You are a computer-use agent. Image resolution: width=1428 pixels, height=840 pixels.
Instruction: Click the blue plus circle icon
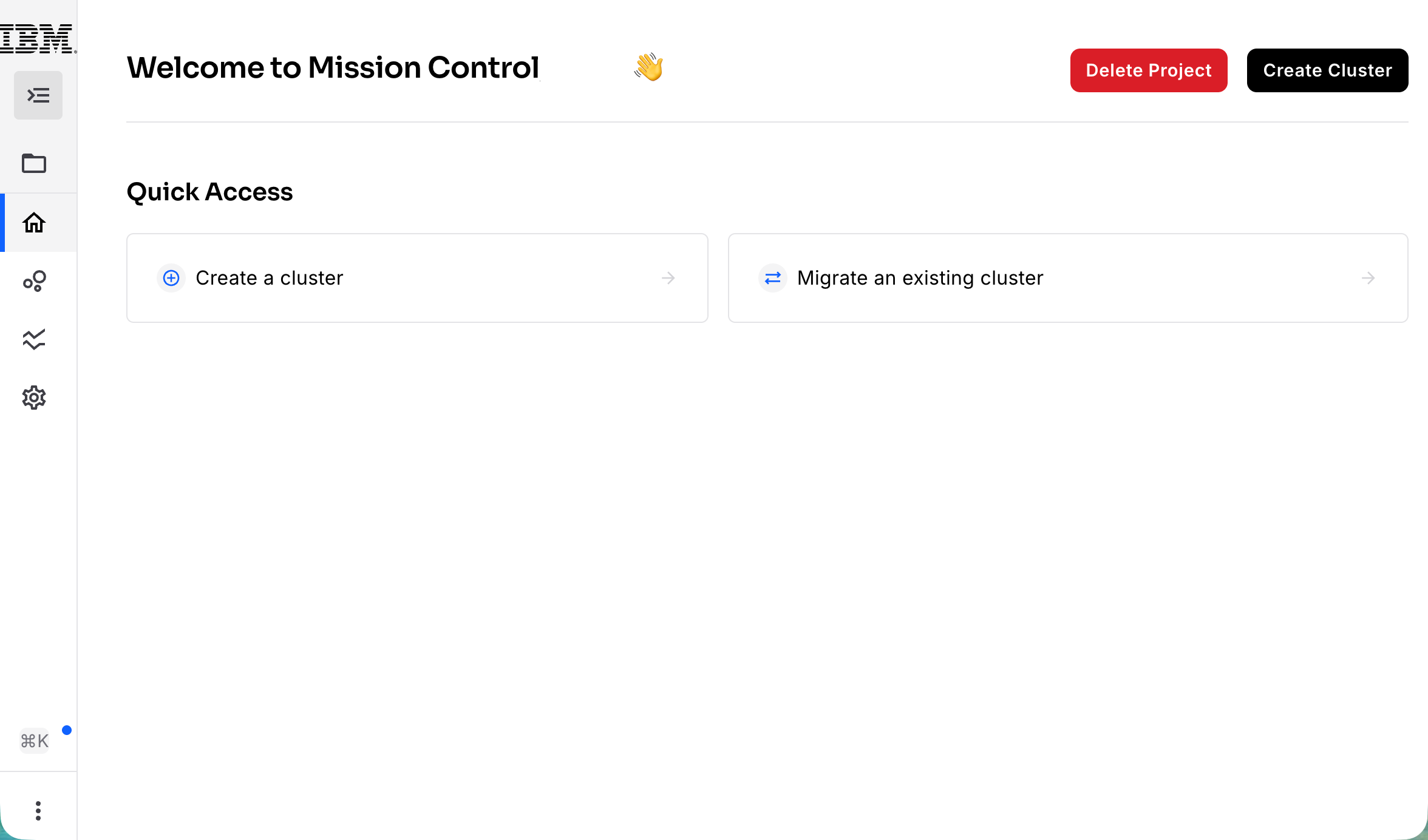pos(171,278)
